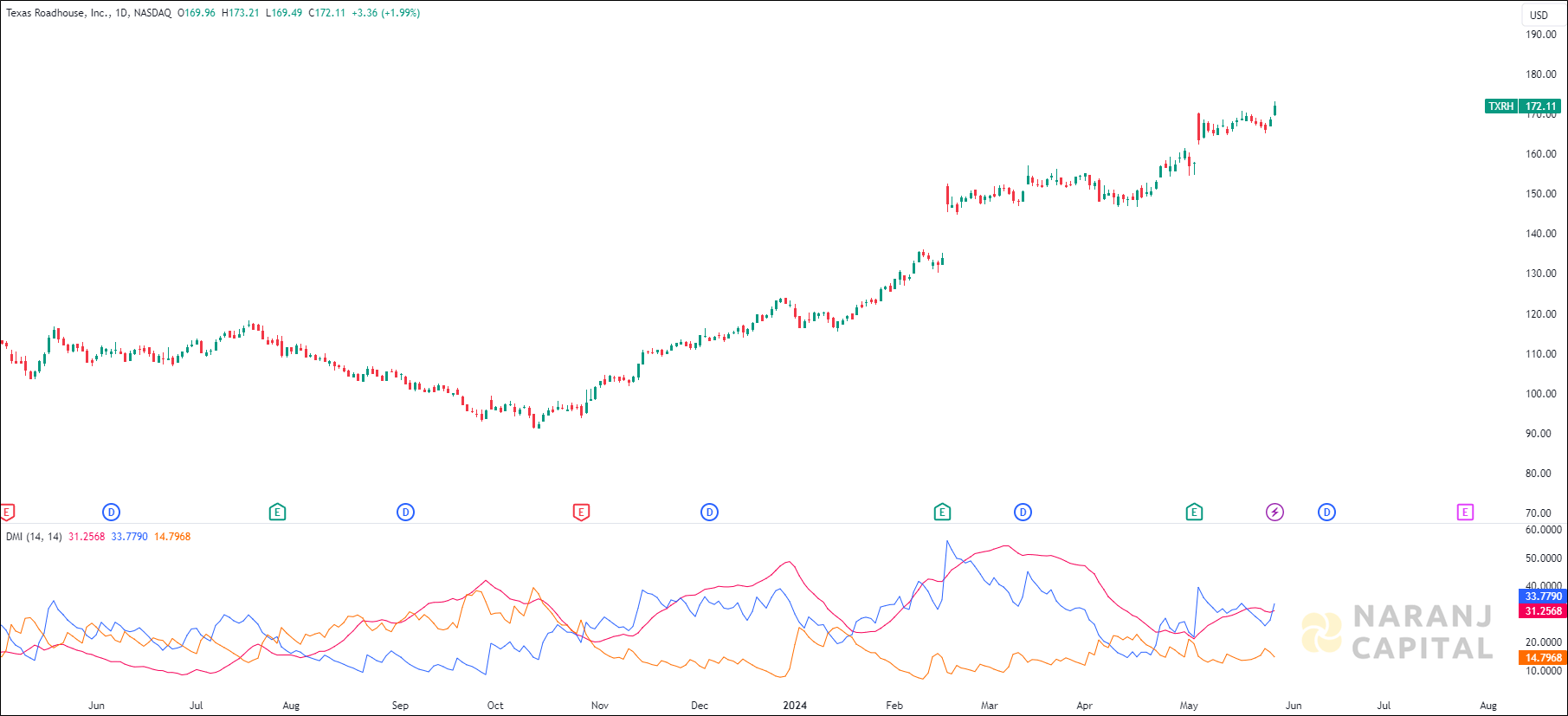
Task: Click the May label on time axis
Action: click(x=1190, y=706)
